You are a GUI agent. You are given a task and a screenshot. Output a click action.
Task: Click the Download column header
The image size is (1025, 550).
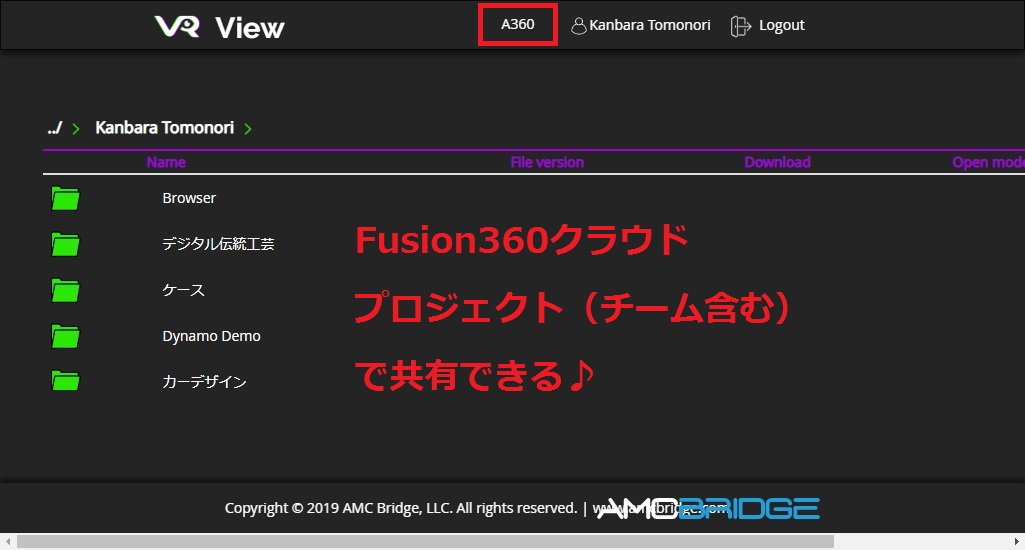tap(777, 162)
